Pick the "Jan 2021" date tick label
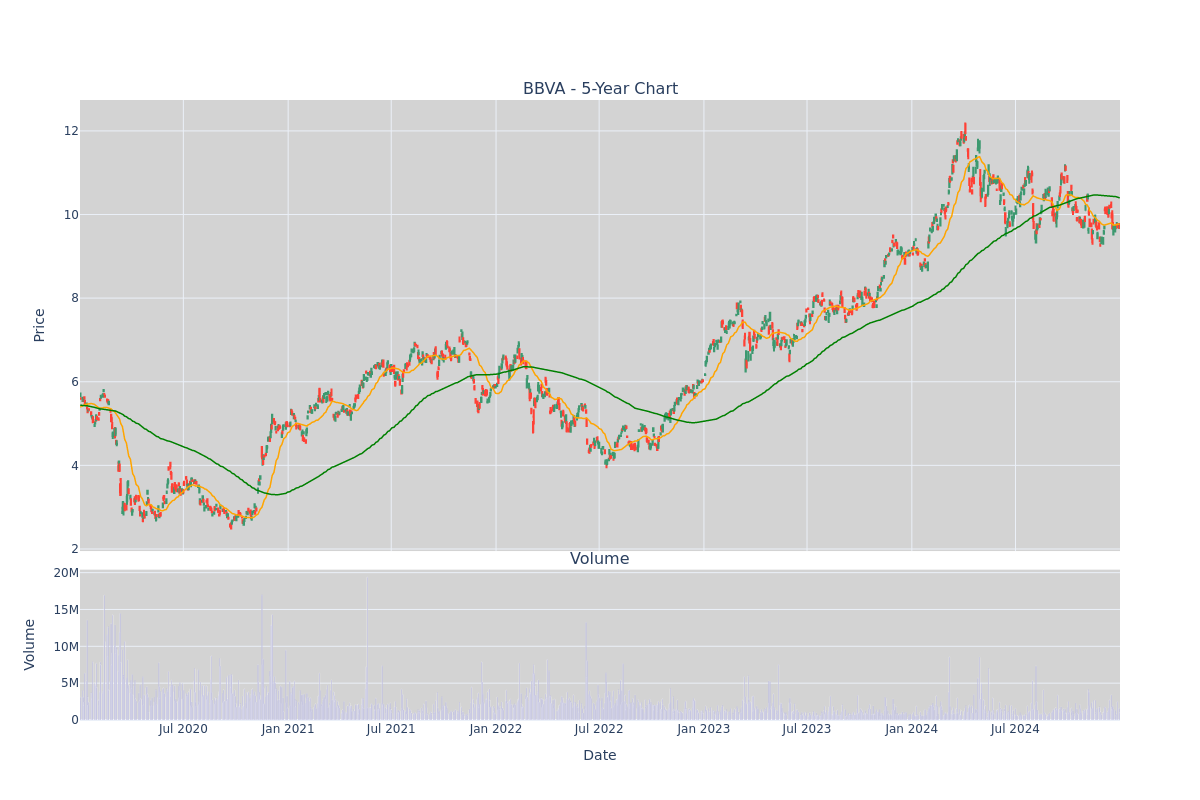The image size is (1200, 800). click(x=288, y=729)
